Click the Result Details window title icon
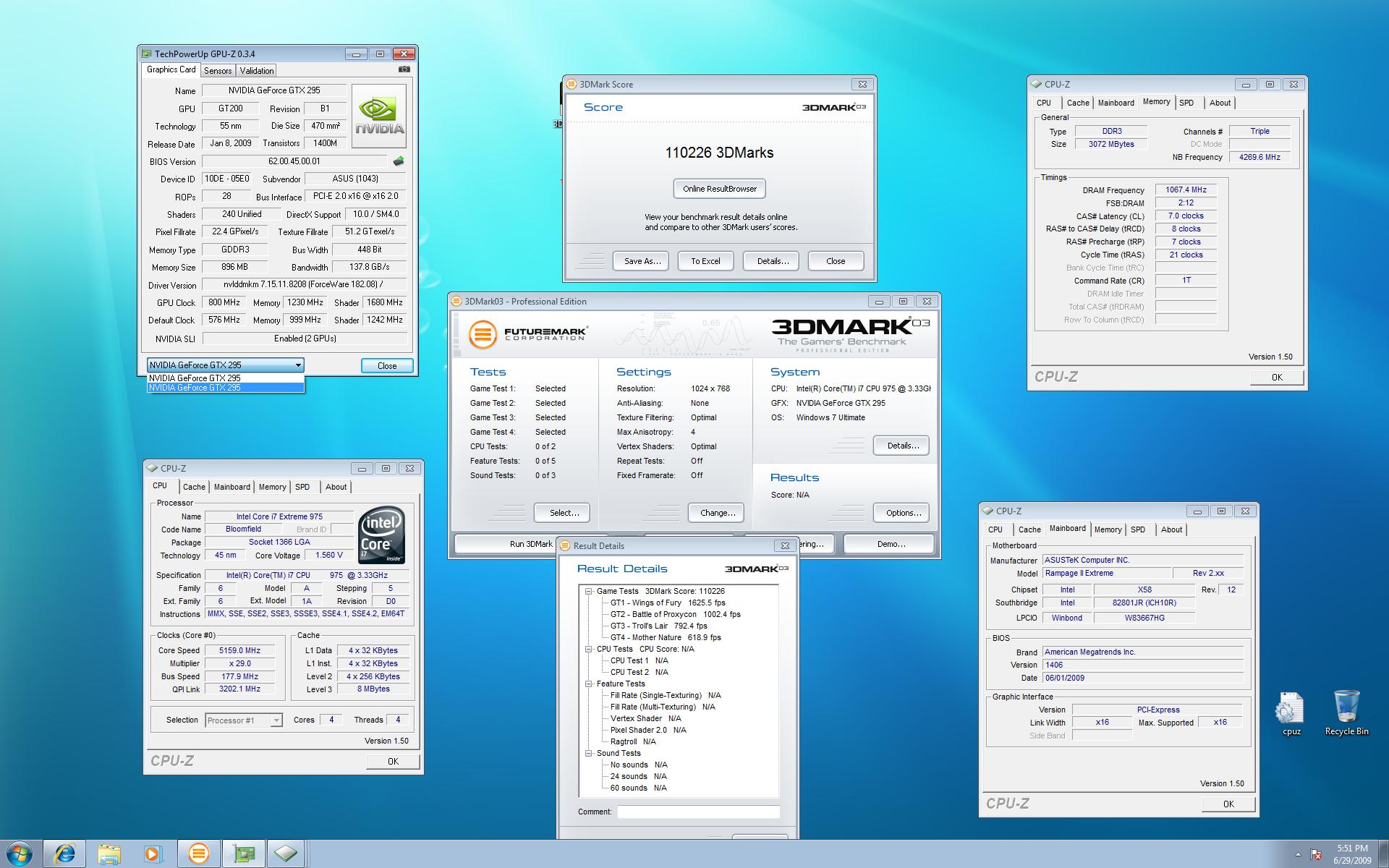This screenshot has width=1389, height=868. click(x=565, y=545)
